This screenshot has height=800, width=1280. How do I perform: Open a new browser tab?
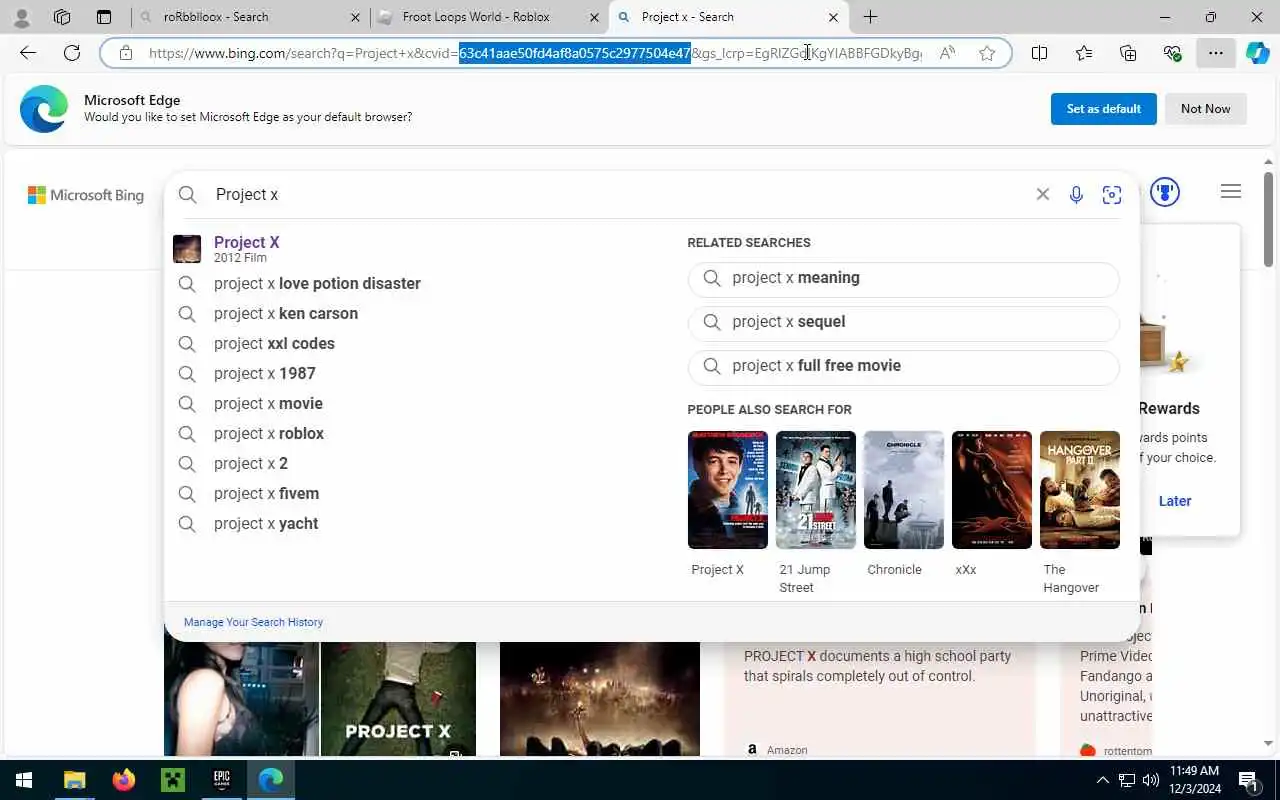pos(870,17)
